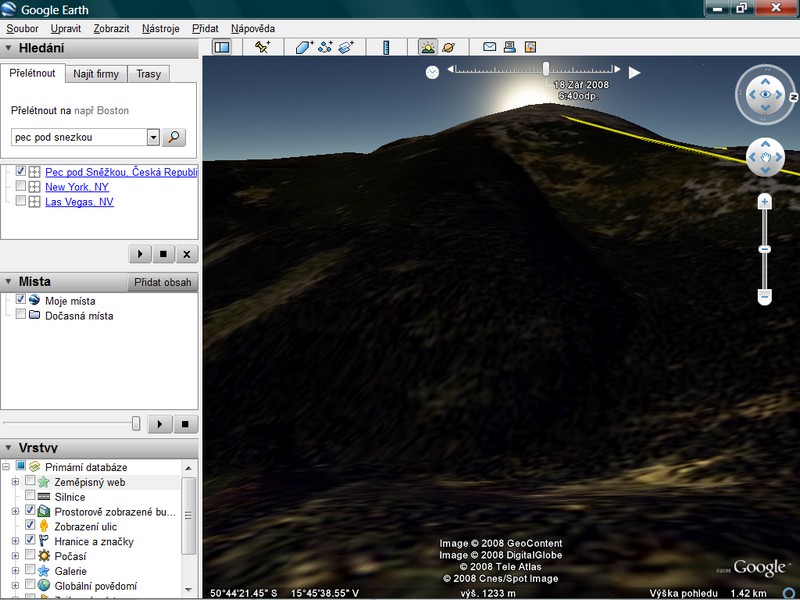Clear search results with X button

coord(187,254)
